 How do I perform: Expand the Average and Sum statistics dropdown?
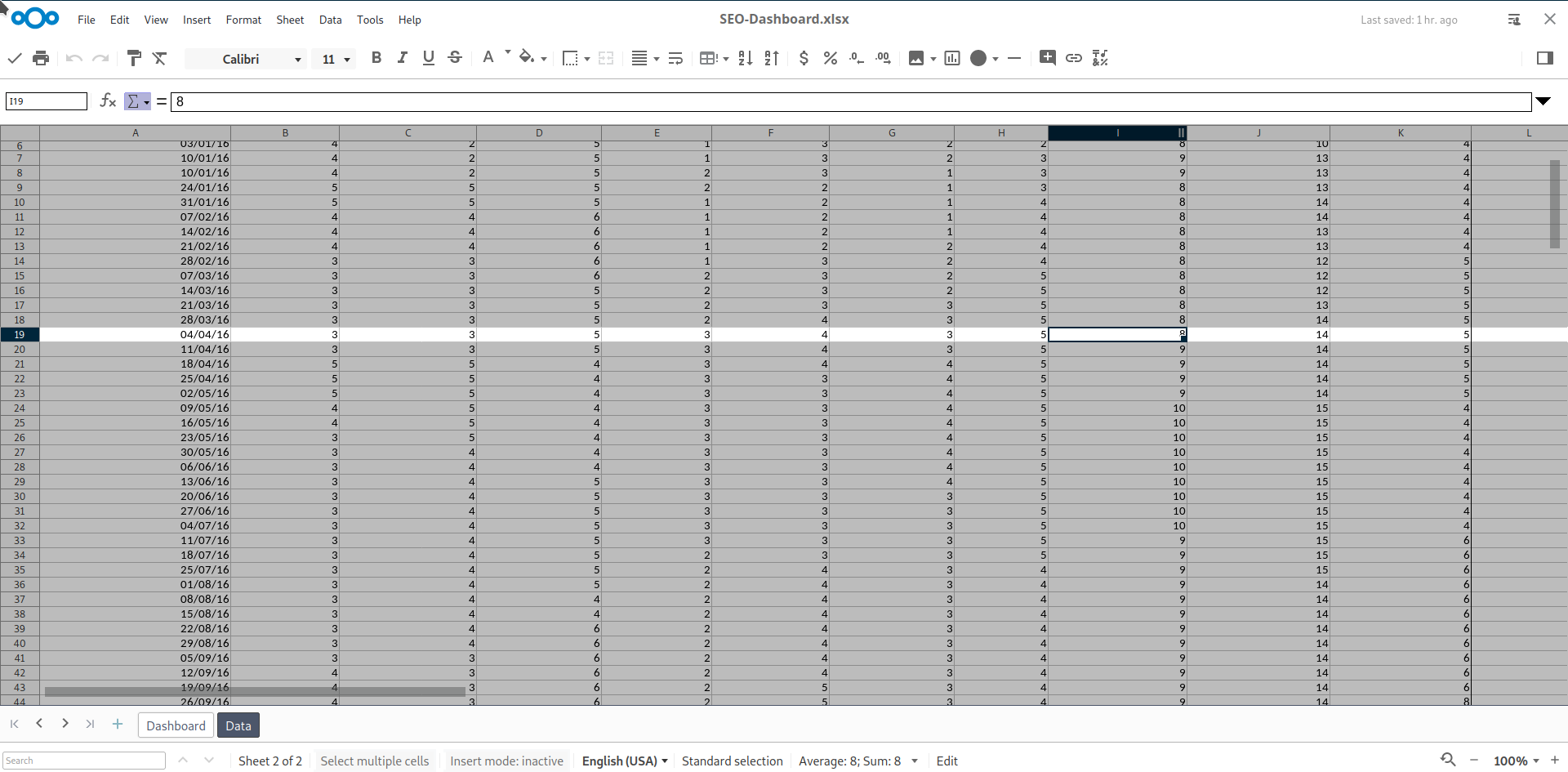(x=915, y=761)
